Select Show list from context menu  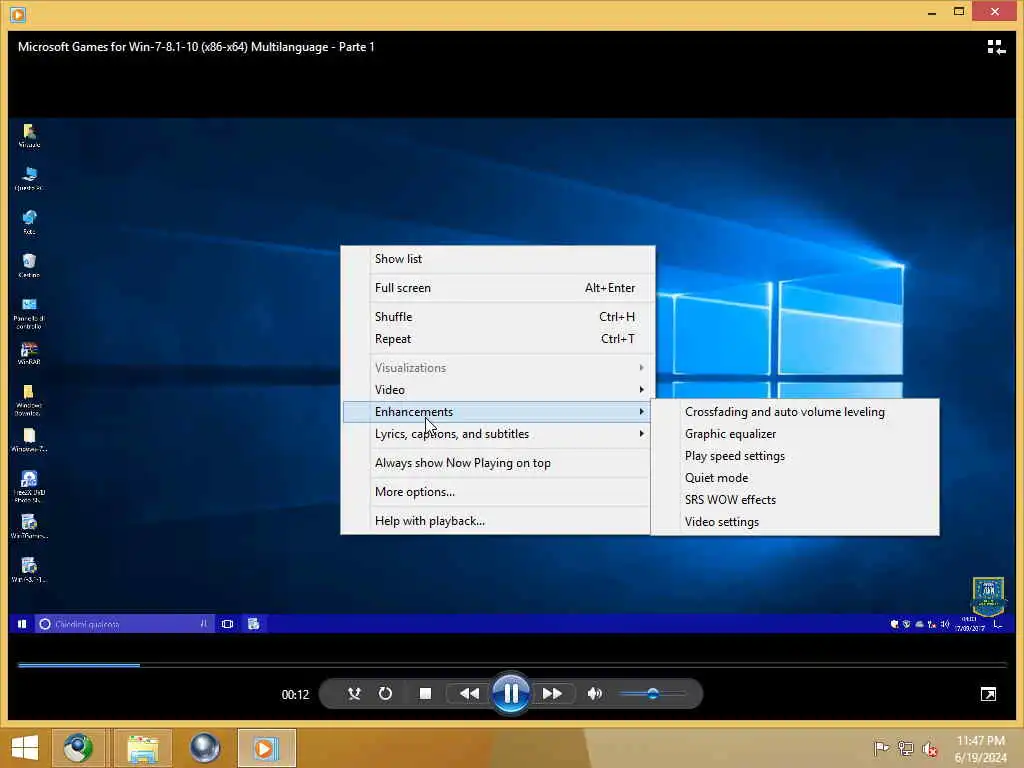[498, 259]
